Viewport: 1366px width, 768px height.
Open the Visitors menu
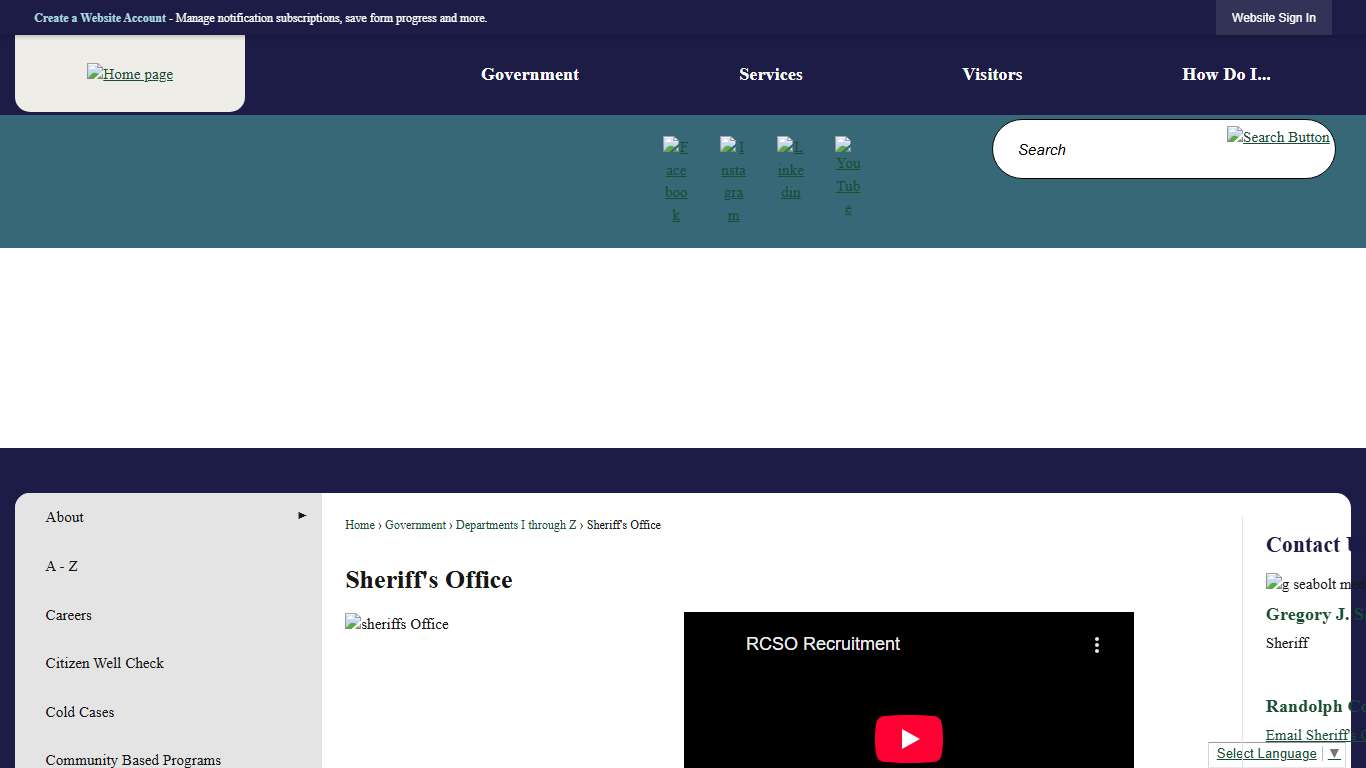(x=991, y=75)
